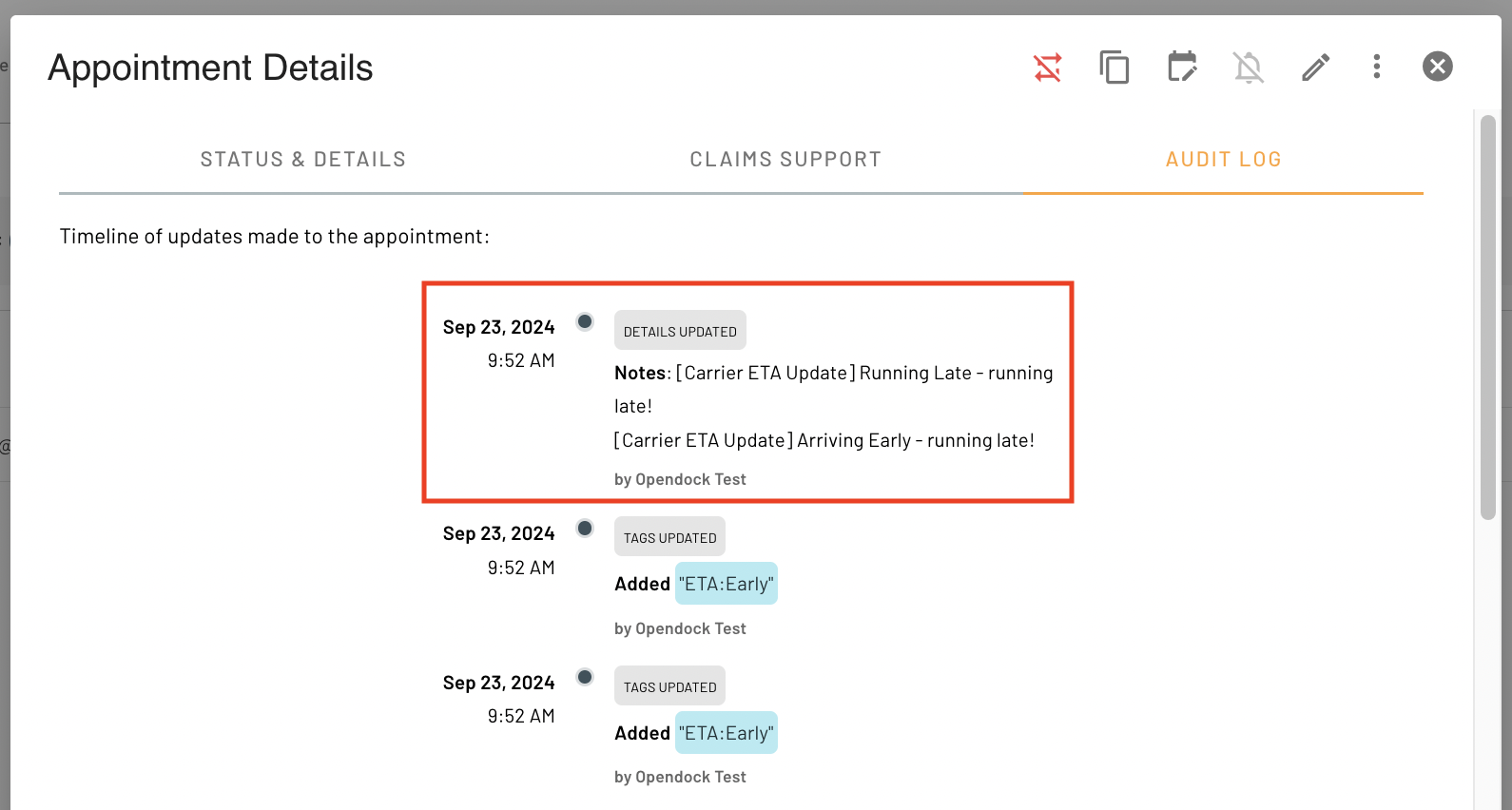
Task: Open the Claims Support tab
Action: (x=785, y=160)
